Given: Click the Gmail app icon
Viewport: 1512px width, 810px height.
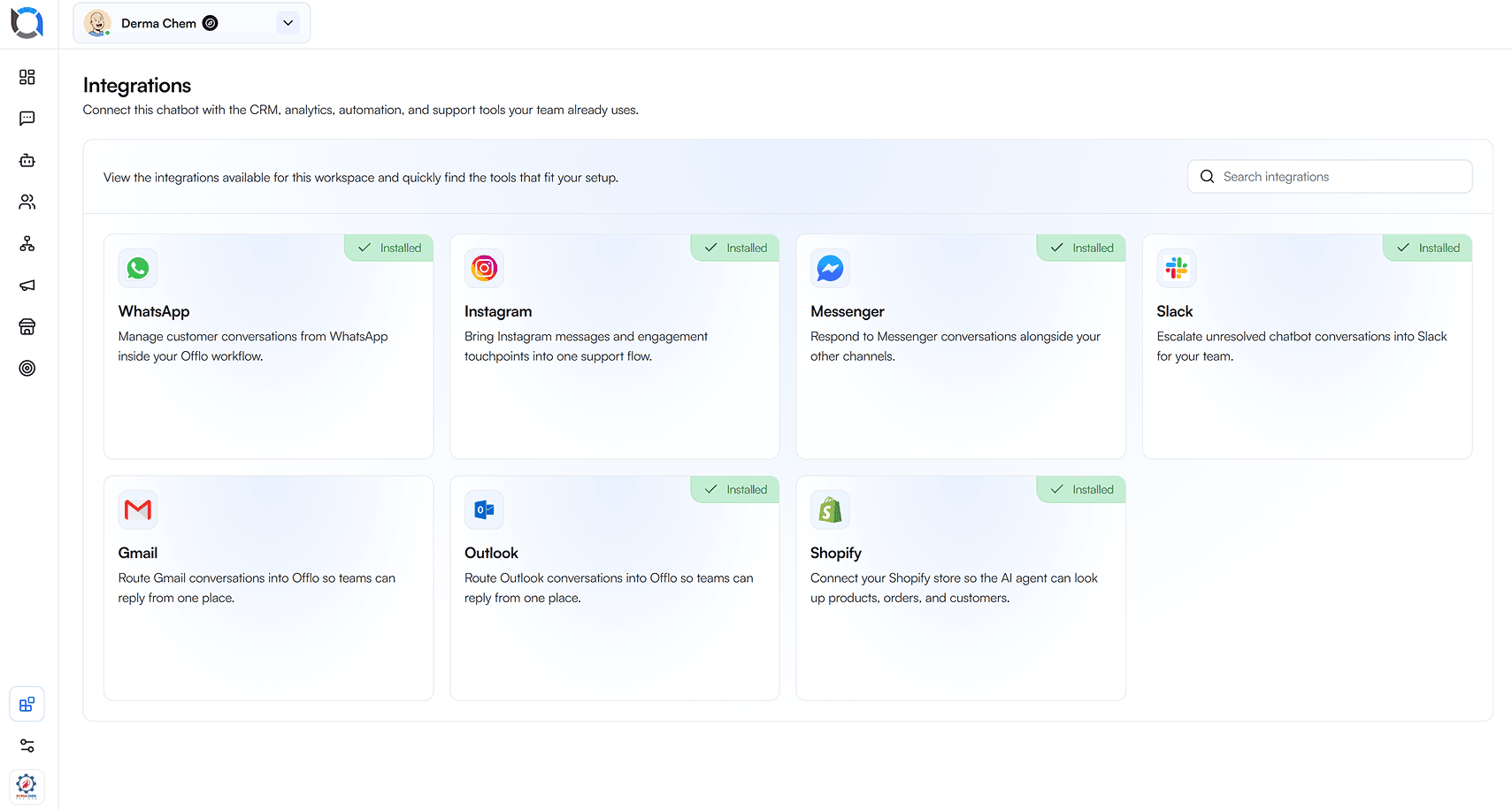Looking at the screenshot, I should (138, 509).
